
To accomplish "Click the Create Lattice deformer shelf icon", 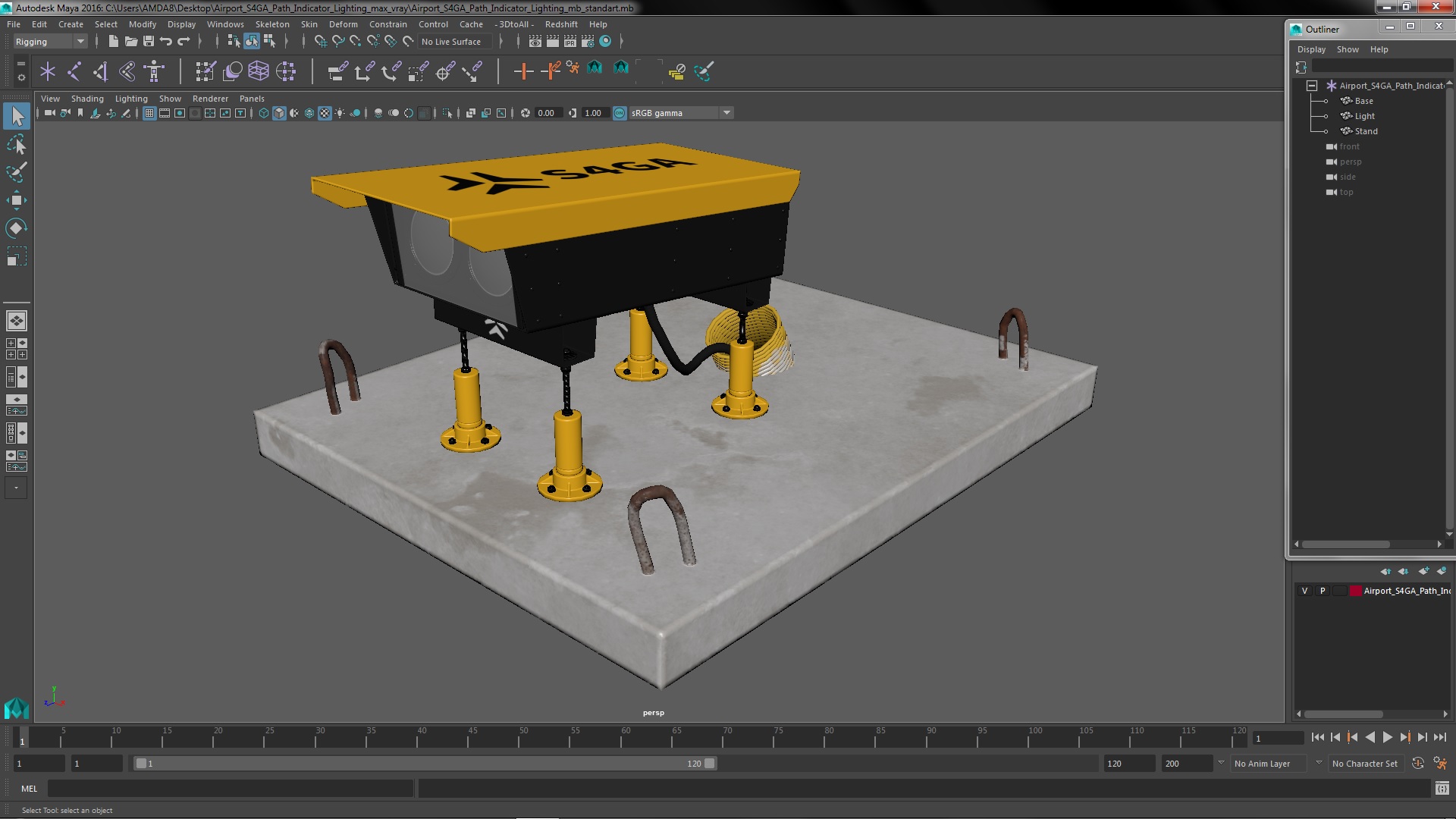I will tap(259, 72).
